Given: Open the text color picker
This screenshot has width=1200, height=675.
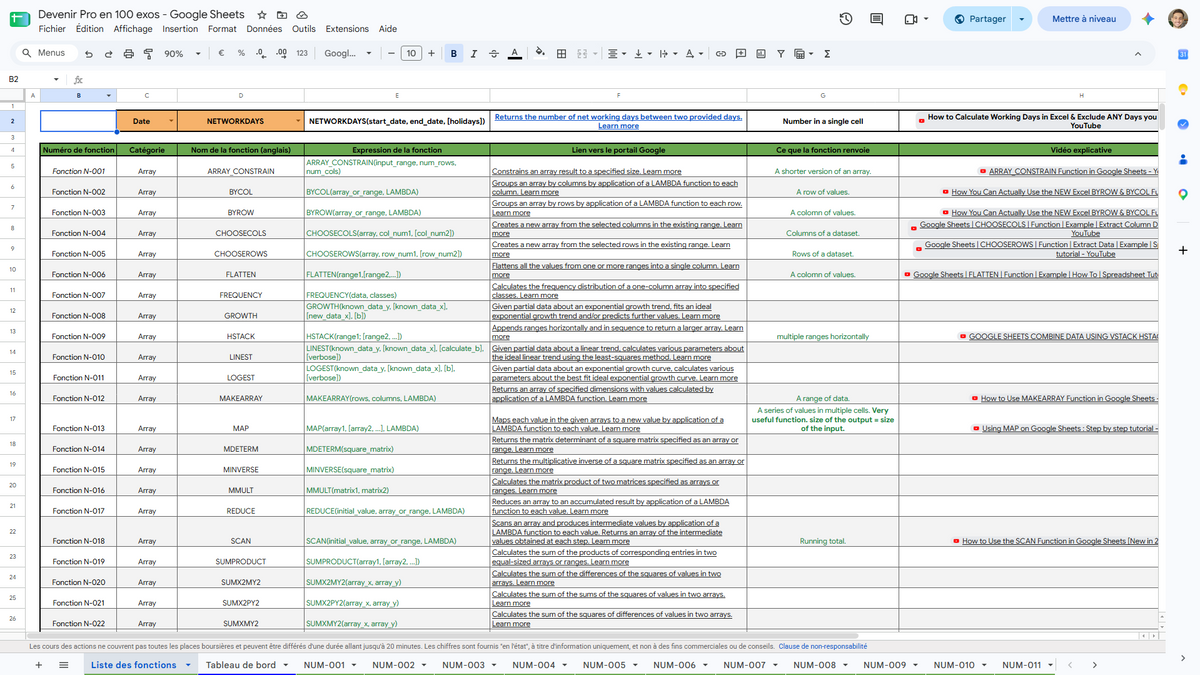Looking at the screenshot, I should coord(514,54).
